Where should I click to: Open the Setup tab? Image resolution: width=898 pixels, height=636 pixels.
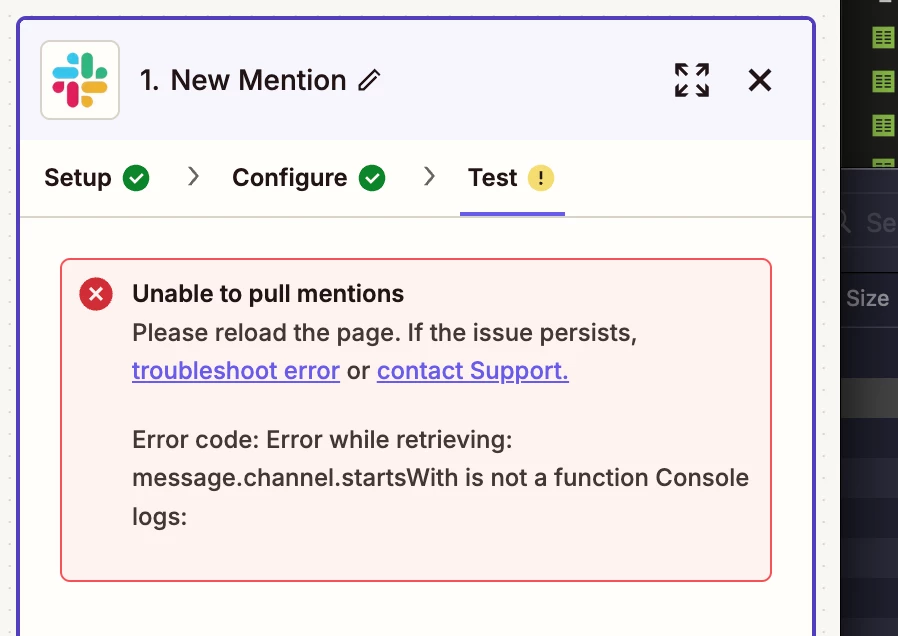[x=97, y=177]
